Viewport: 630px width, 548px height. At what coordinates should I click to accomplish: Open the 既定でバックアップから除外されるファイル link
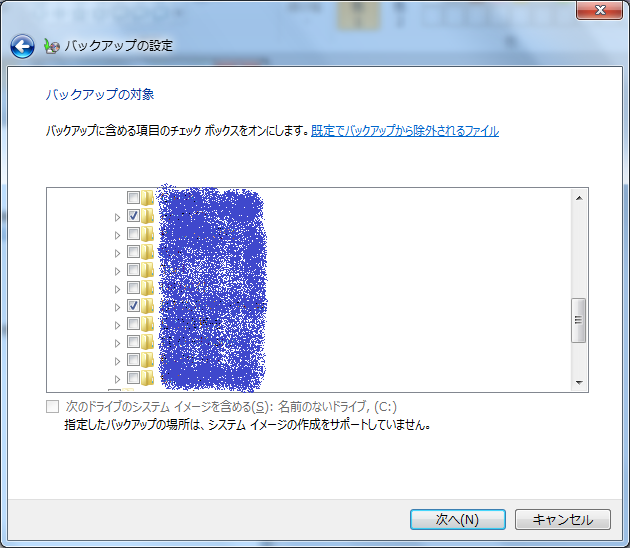[405, 131]
